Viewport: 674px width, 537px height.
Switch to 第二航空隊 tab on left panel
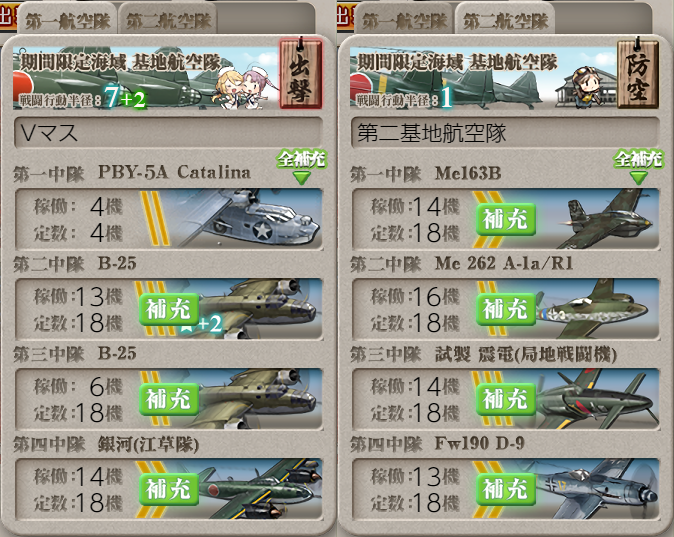pyautogui.click(x=168, y=21)
